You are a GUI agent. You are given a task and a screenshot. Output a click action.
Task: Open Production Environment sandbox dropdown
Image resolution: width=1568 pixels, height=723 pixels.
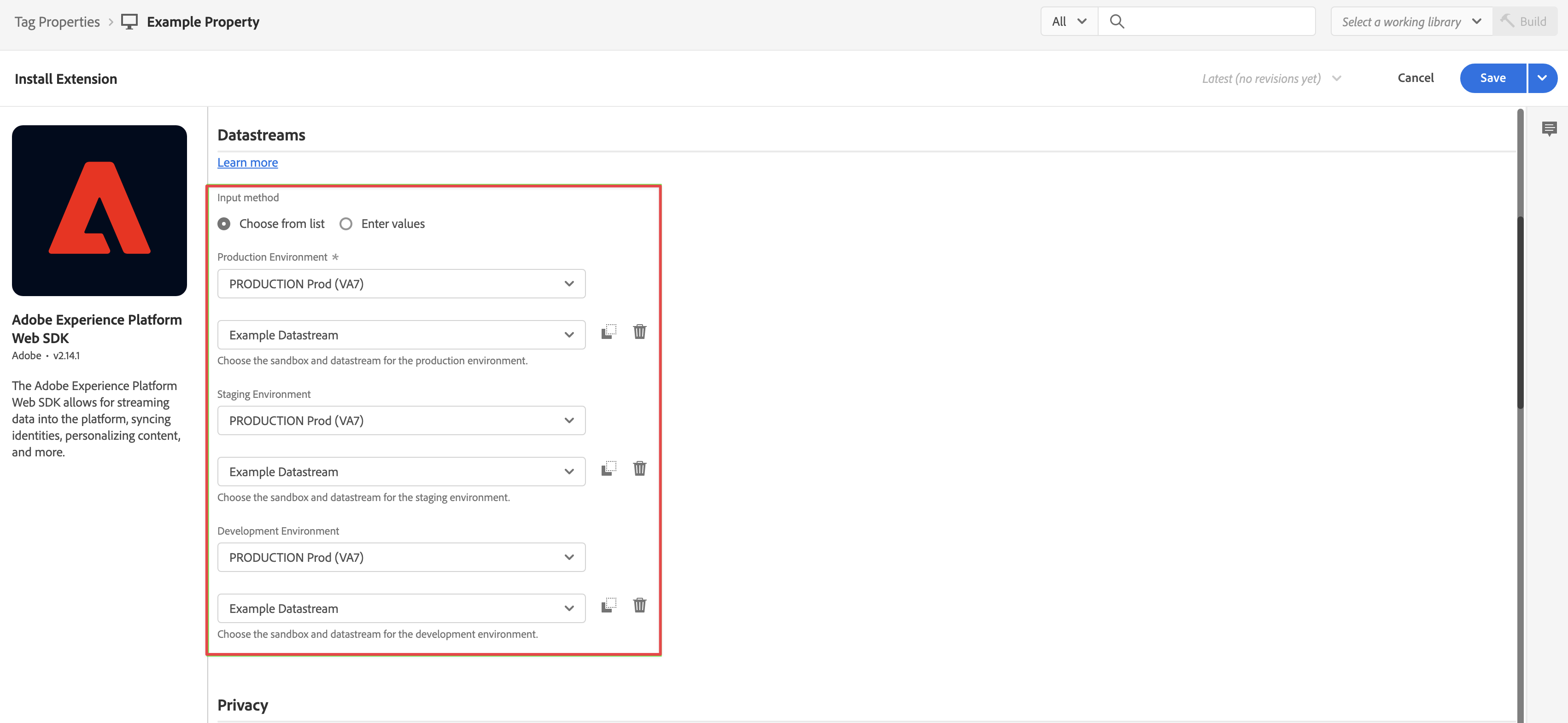[401, 284]
